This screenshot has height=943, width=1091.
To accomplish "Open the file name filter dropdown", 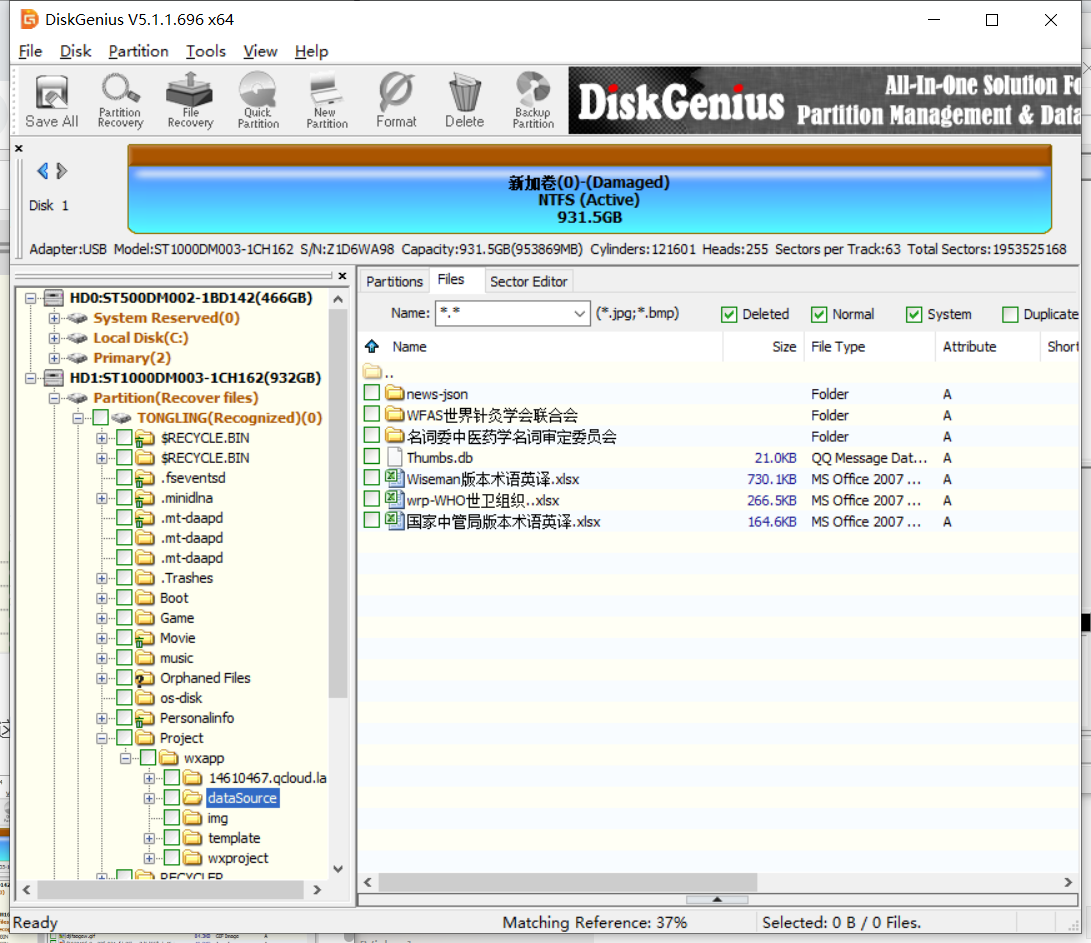I will pos(580,313).
